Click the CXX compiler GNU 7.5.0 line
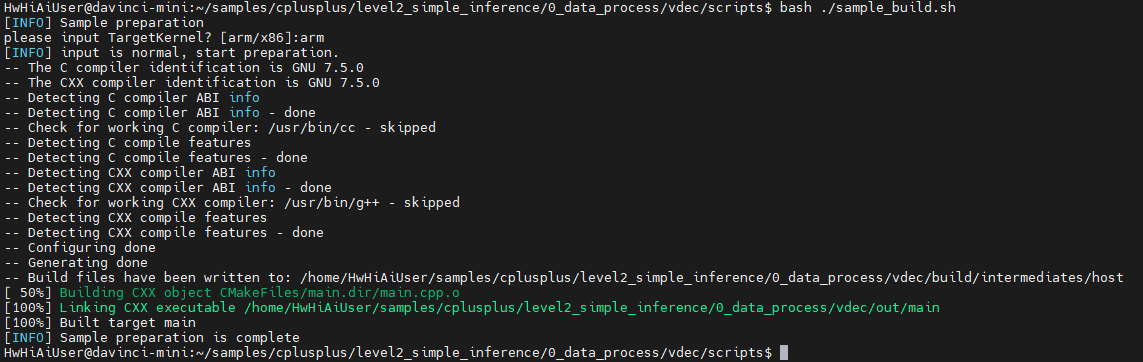This screenshot has width=1143, height=362. tap(192, 83)
